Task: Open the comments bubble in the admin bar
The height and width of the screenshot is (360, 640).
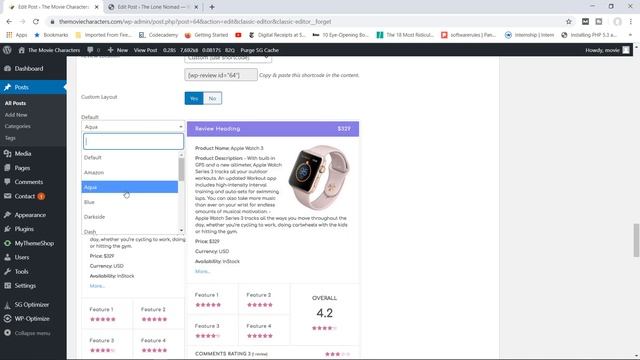Action: (x=93, y=50)
